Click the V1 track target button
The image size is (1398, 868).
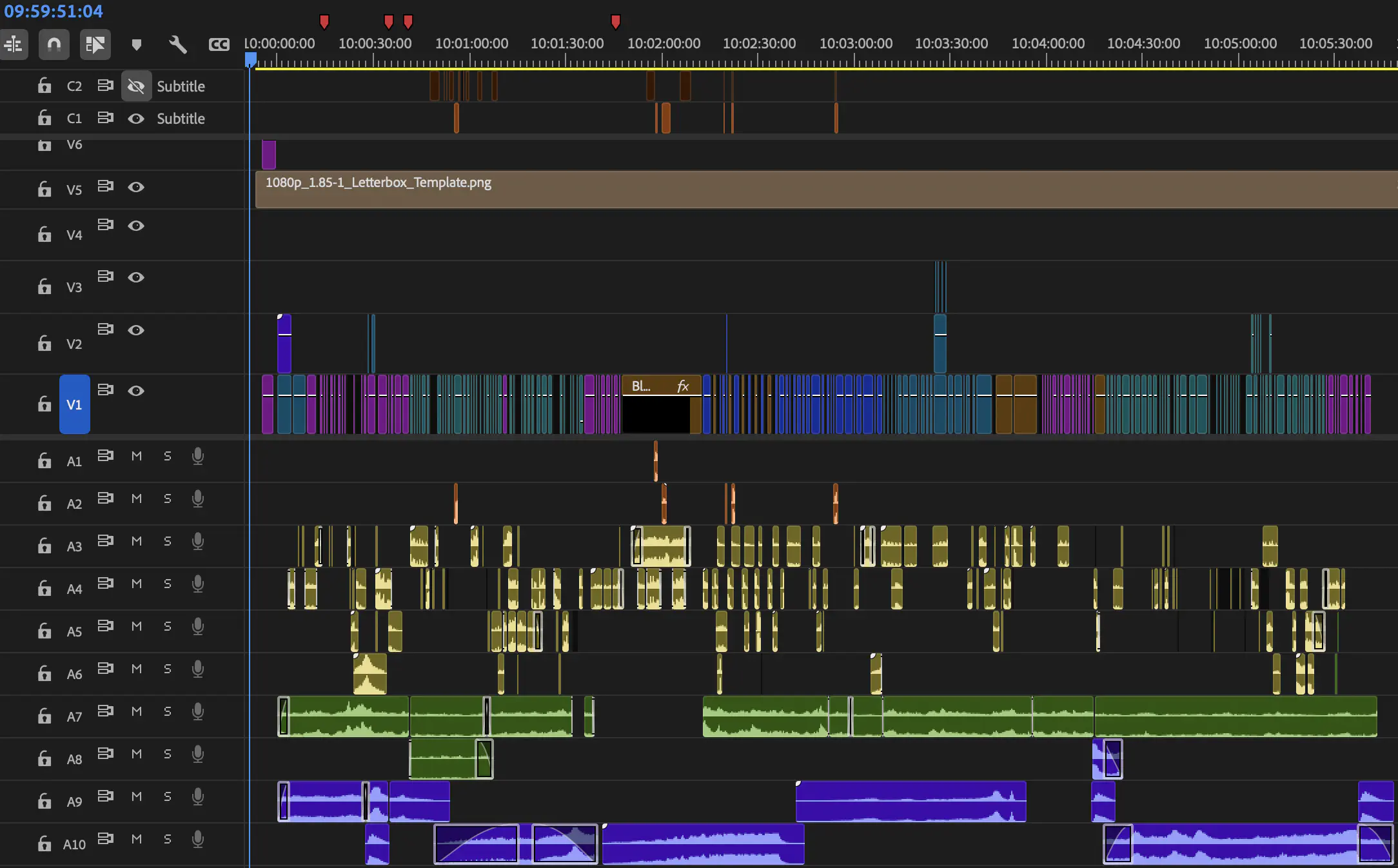coord(74,404)
